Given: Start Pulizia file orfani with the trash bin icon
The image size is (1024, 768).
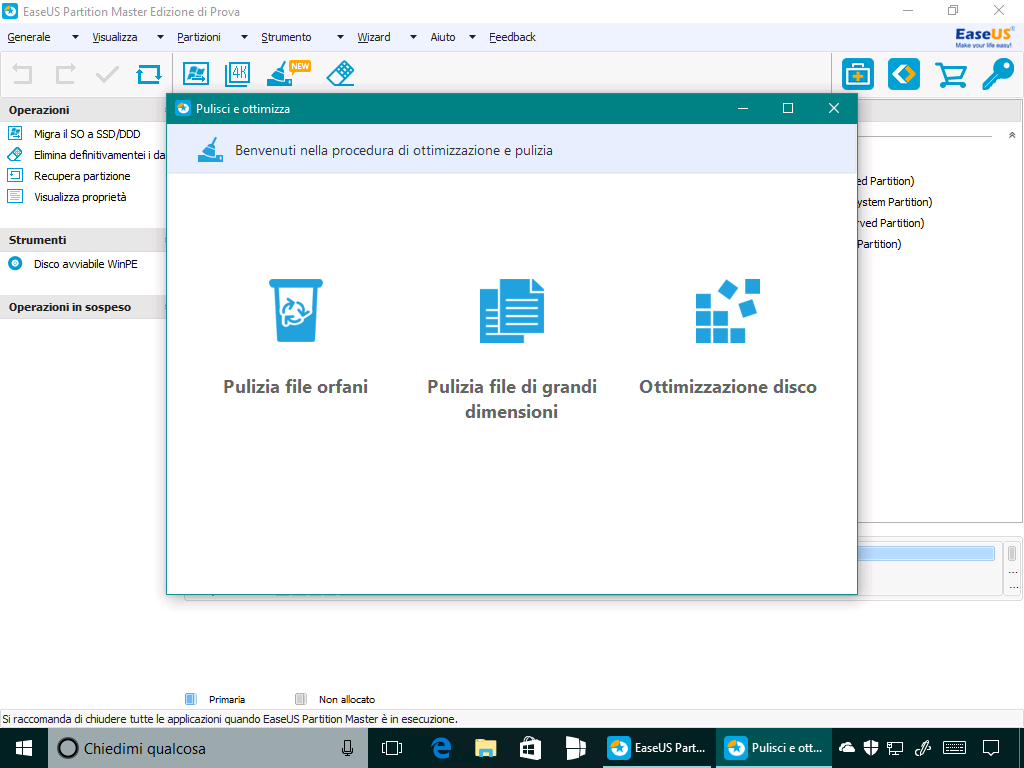Looking at the screenshot, I should coord(296,310).
